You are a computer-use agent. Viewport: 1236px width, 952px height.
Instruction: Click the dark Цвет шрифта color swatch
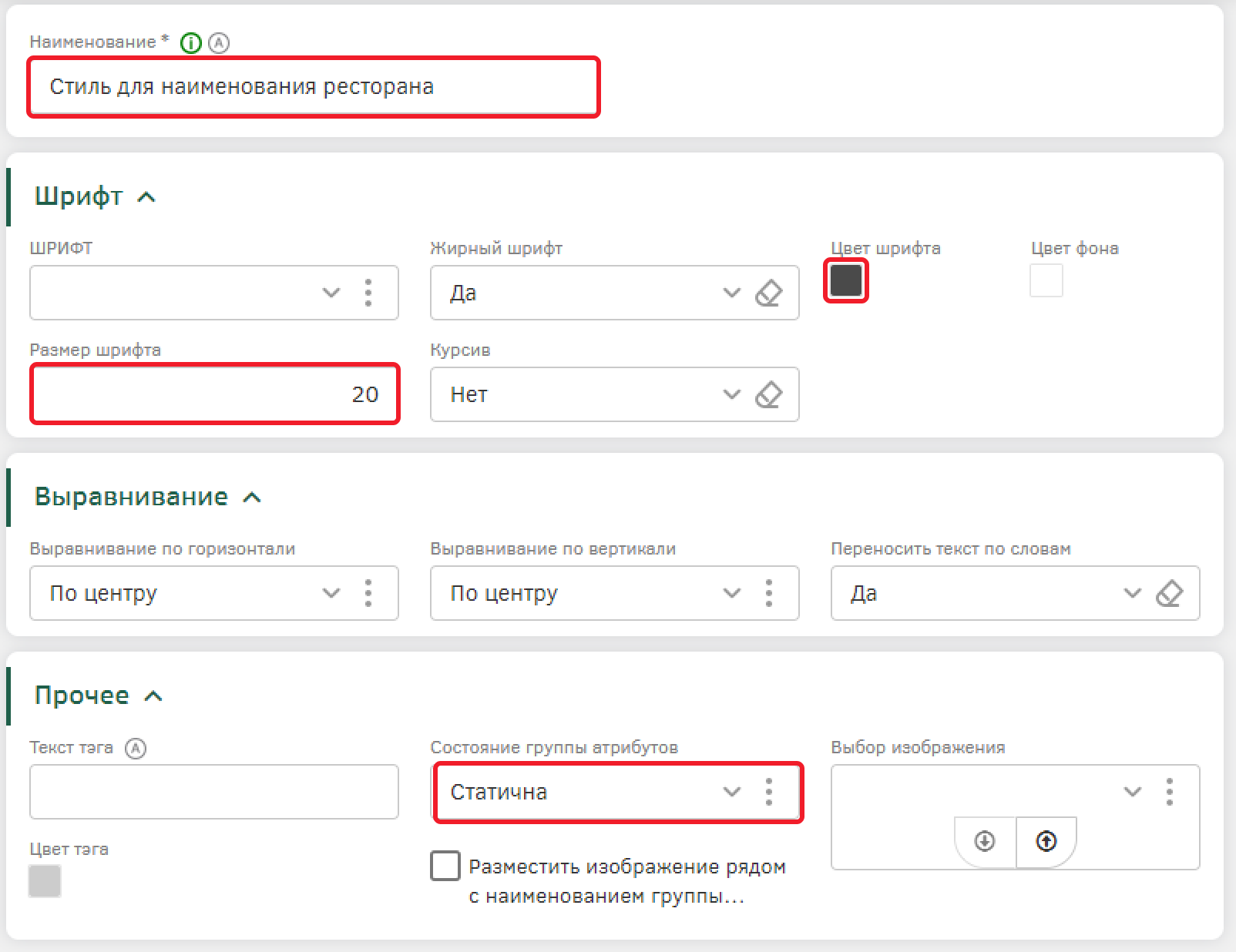click(846, 280)
